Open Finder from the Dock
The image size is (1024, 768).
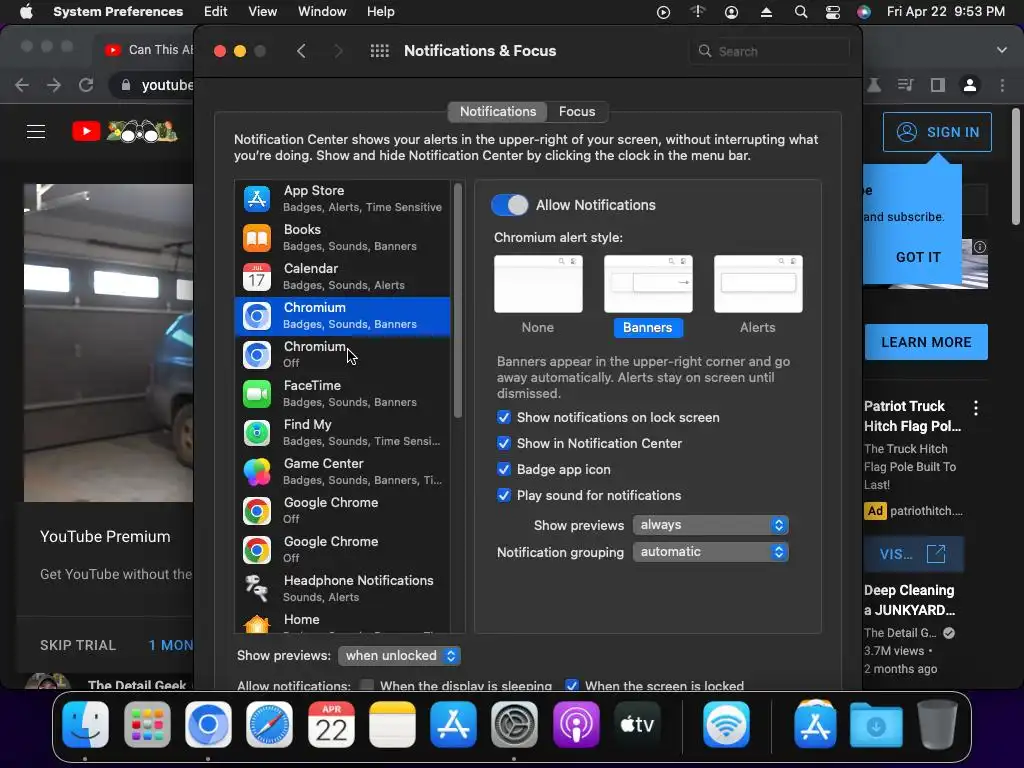[x=86, y=724]
